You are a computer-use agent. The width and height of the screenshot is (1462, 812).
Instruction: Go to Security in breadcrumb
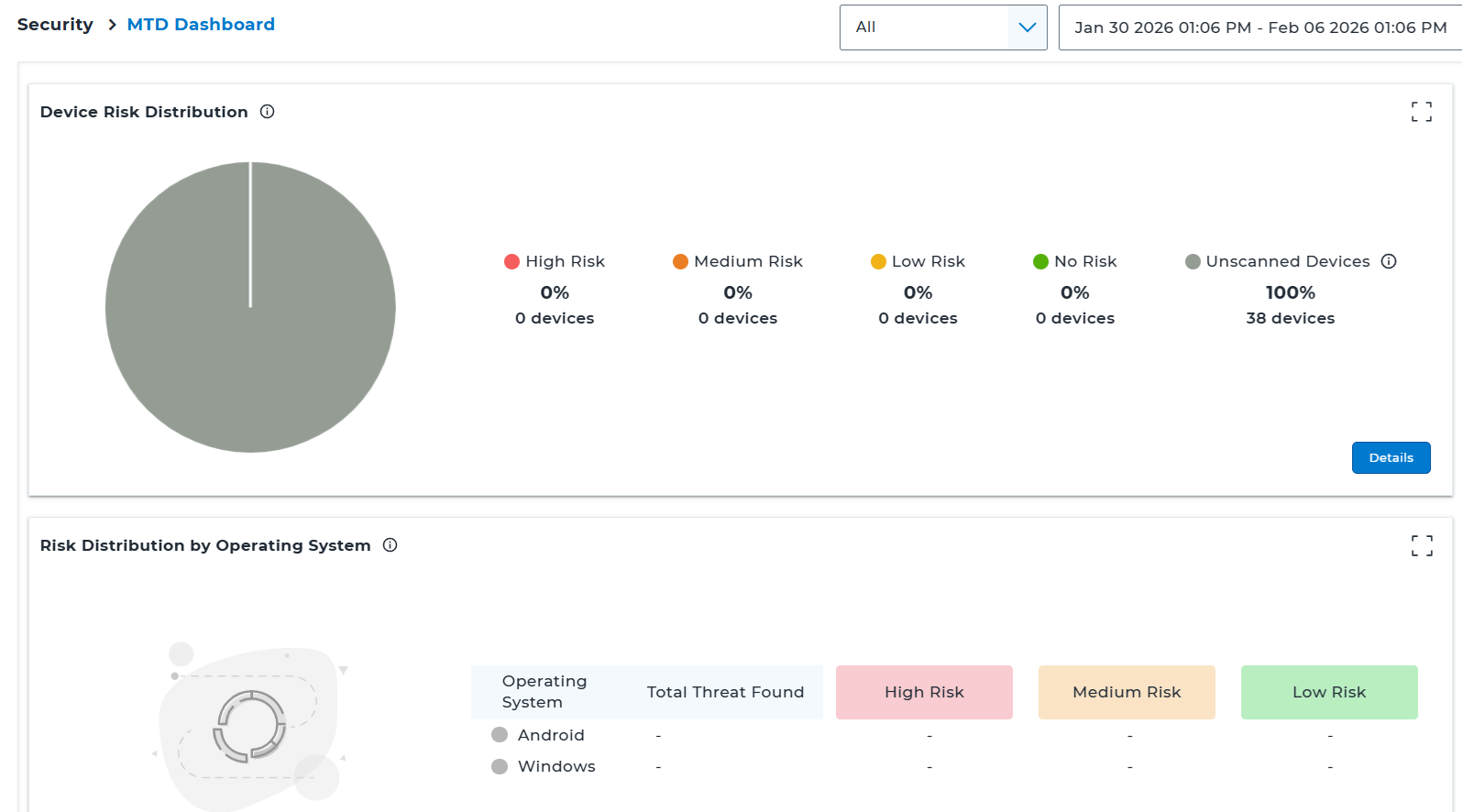point(55,25)
